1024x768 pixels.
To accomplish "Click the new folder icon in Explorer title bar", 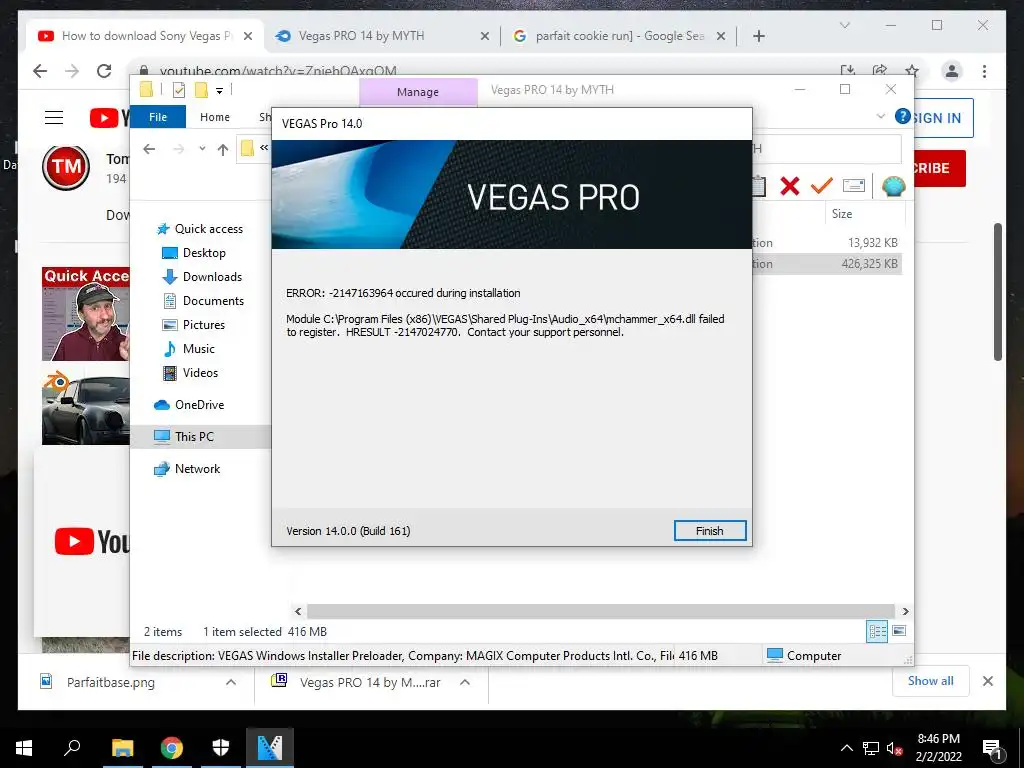I will (x=202, y=90).
